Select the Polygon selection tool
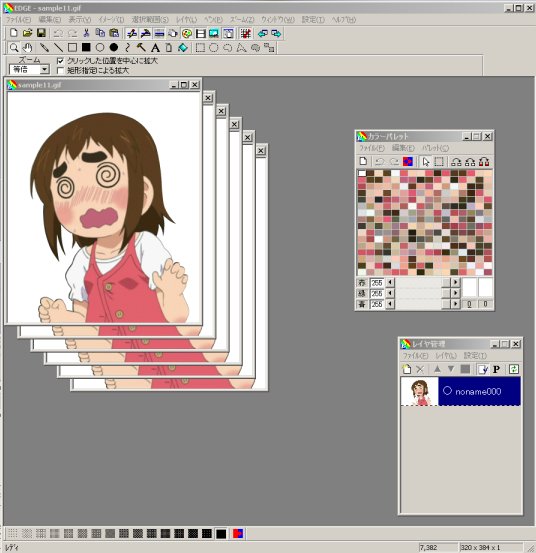The image size is (536, 553). [x=242, y=48]
